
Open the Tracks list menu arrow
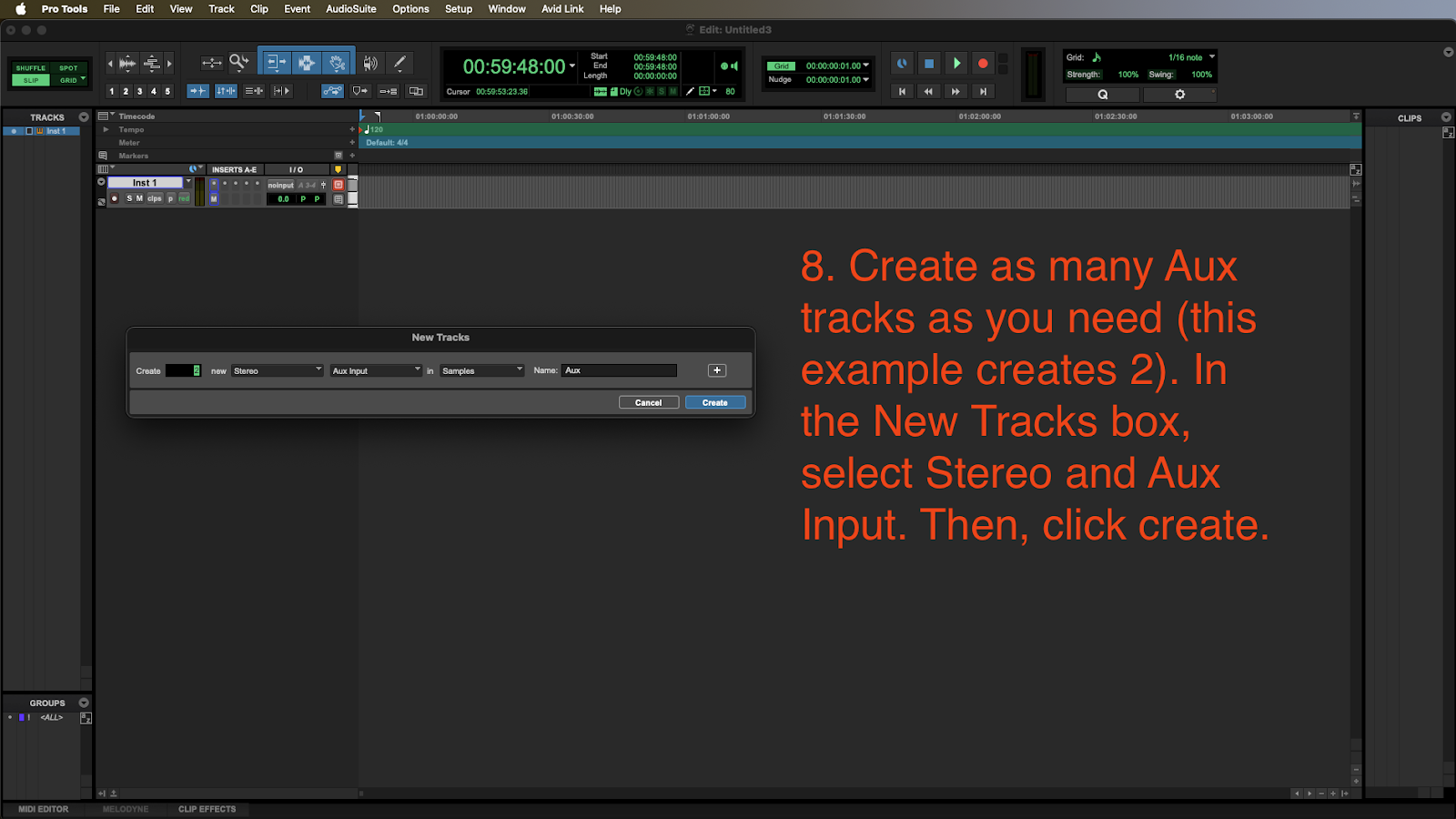click(84, 117)
